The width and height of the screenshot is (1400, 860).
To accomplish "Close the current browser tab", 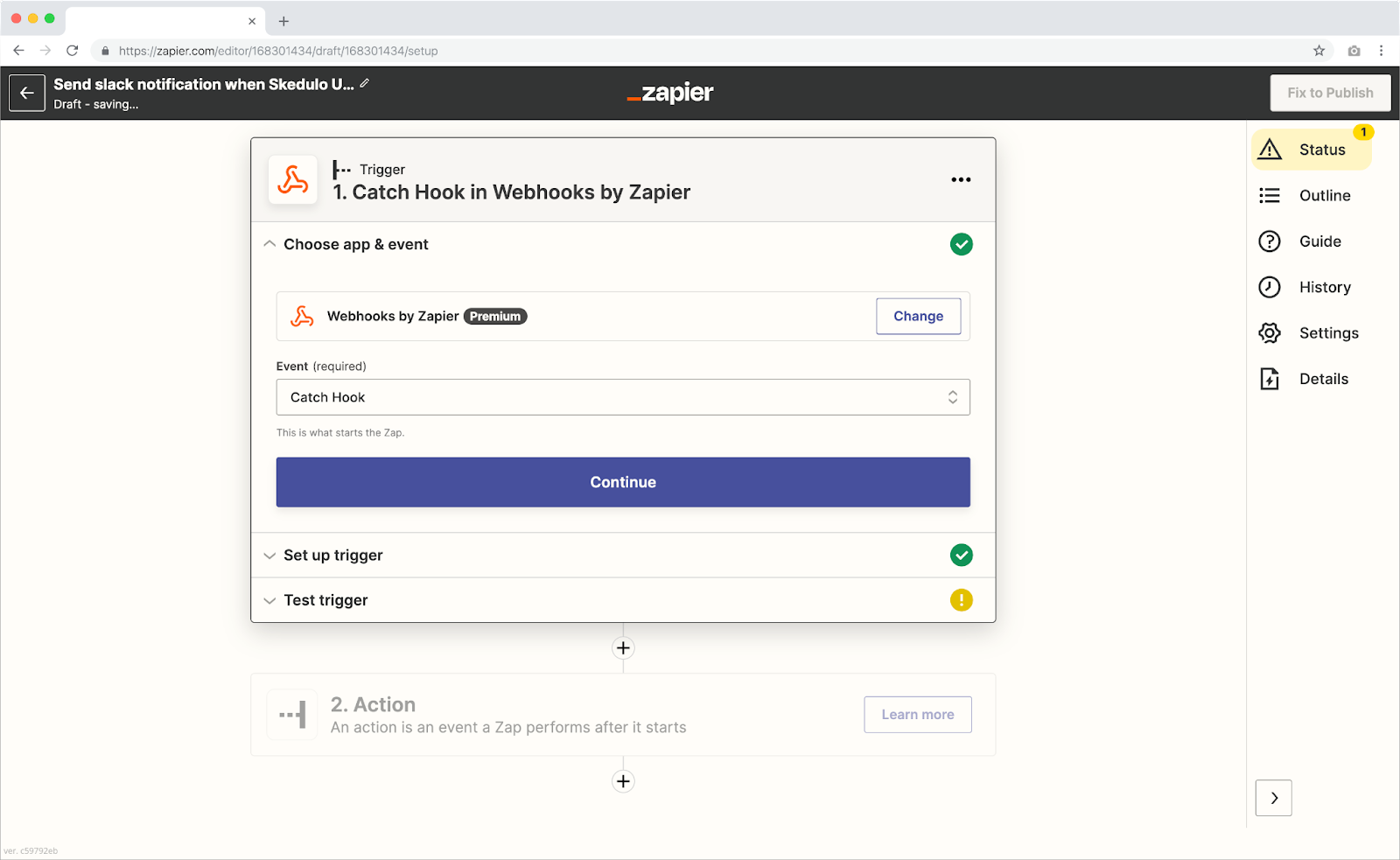I will (252, 21).
